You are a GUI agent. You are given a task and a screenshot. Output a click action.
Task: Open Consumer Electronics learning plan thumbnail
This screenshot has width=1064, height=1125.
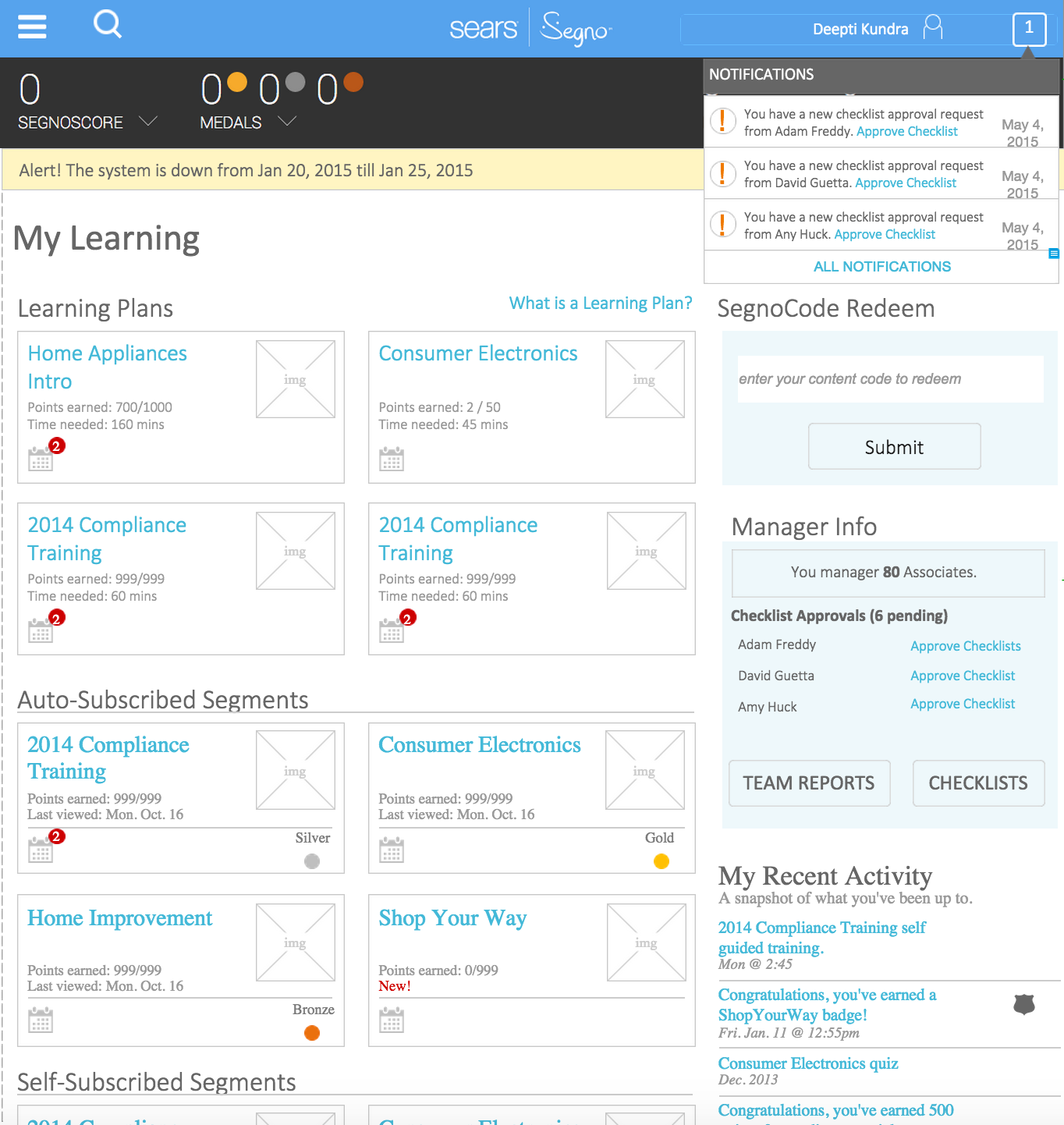(645, 379)
